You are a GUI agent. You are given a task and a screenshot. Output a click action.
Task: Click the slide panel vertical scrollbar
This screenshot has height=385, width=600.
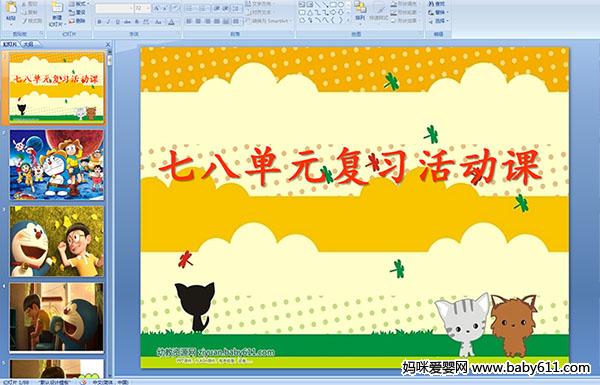point(109,214)
